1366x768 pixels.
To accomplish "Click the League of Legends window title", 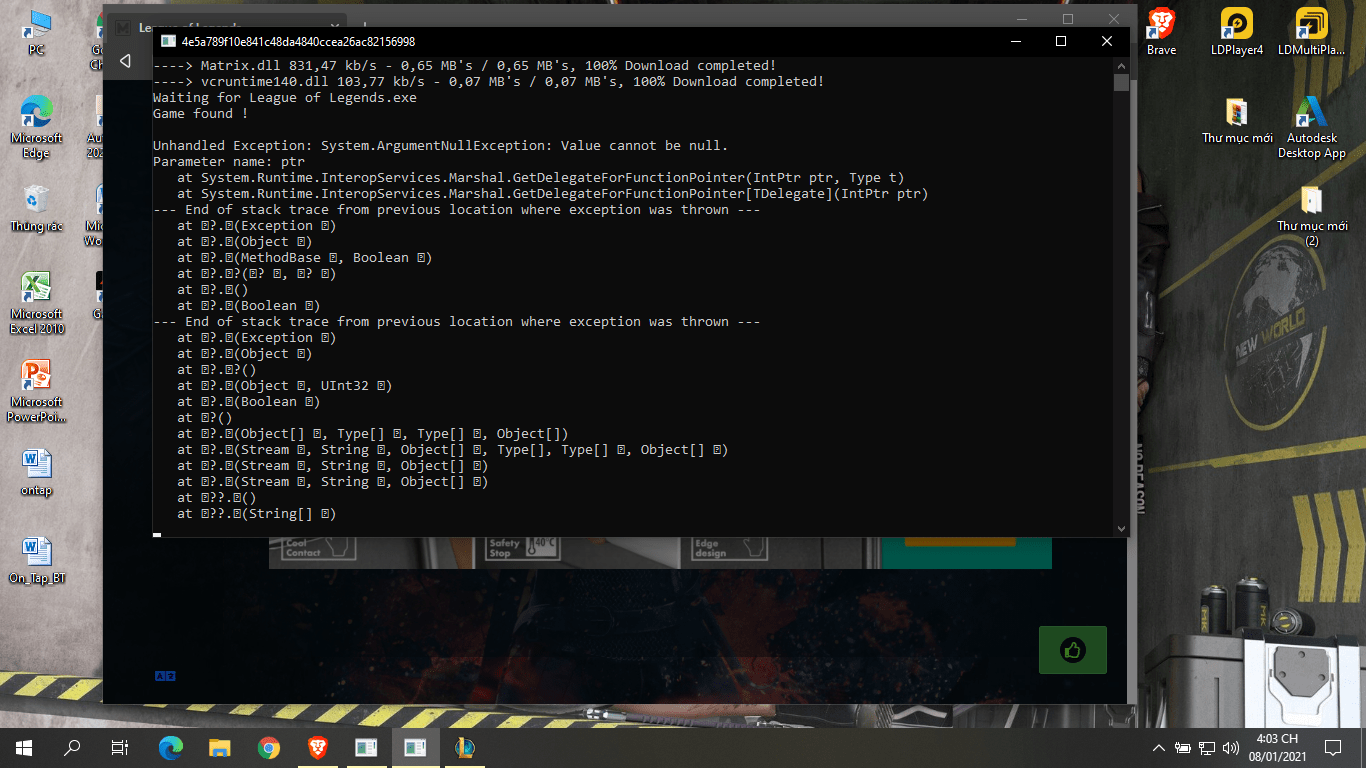I will (190, 26).
